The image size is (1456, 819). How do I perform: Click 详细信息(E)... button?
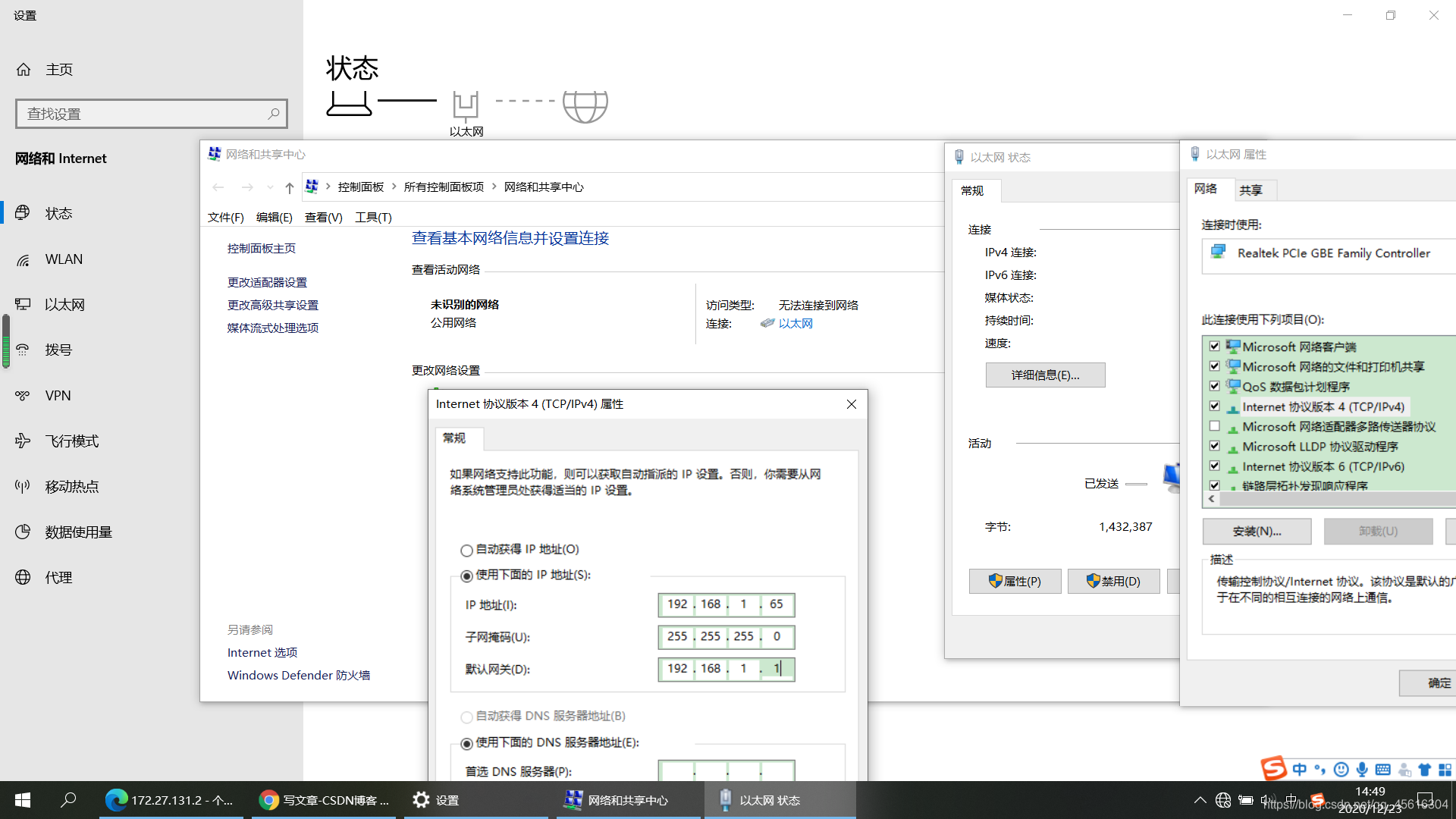(x=1045, y=375)
